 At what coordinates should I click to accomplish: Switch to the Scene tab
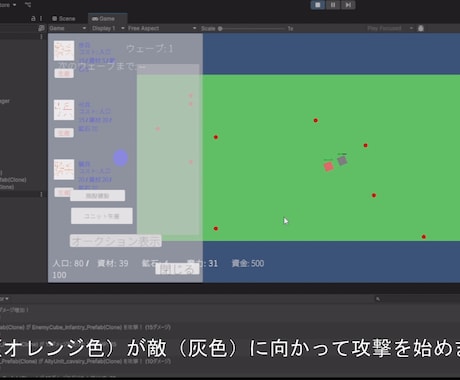[x=64, y=19]
